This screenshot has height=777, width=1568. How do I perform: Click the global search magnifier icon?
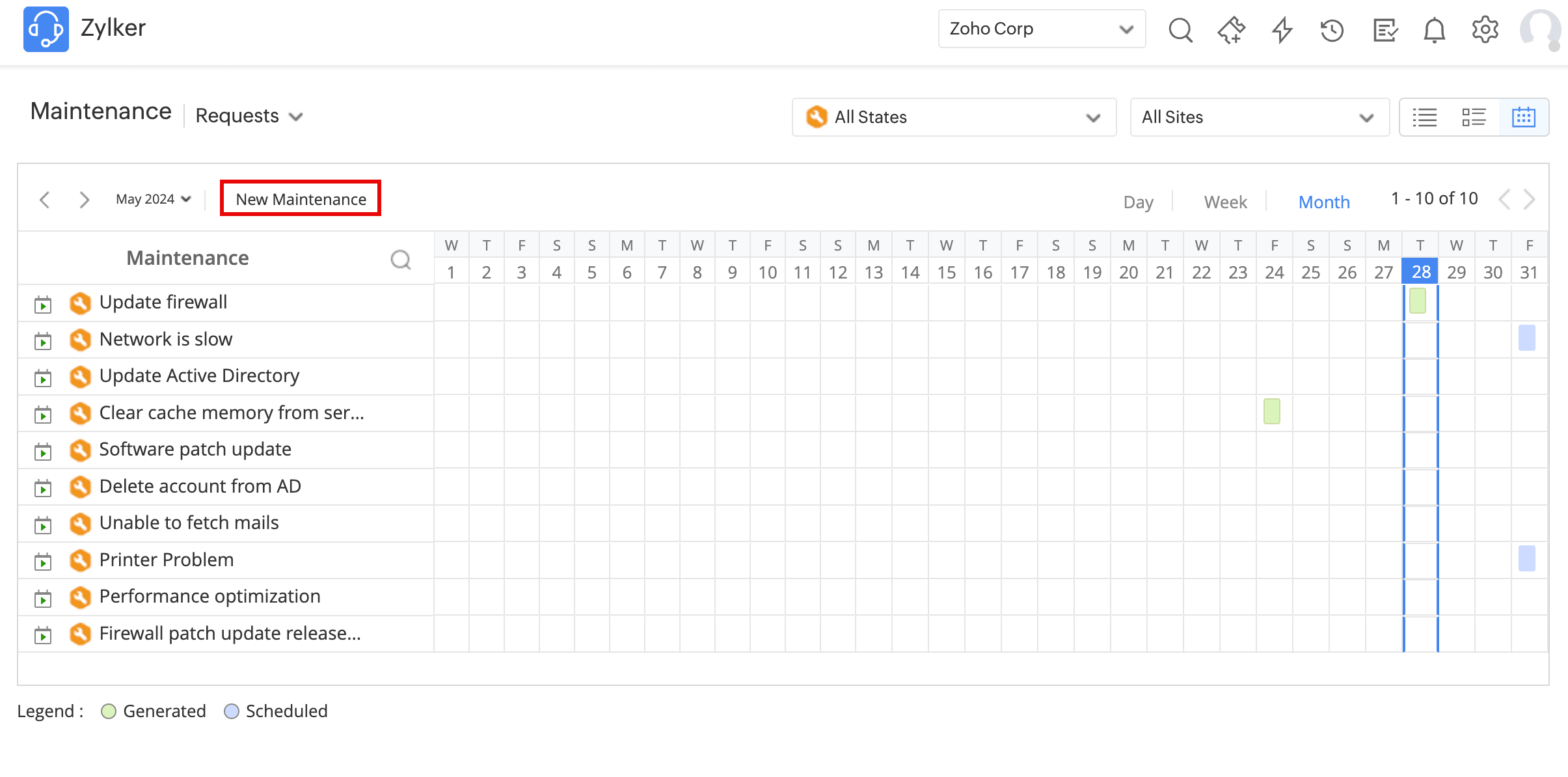1180,29
